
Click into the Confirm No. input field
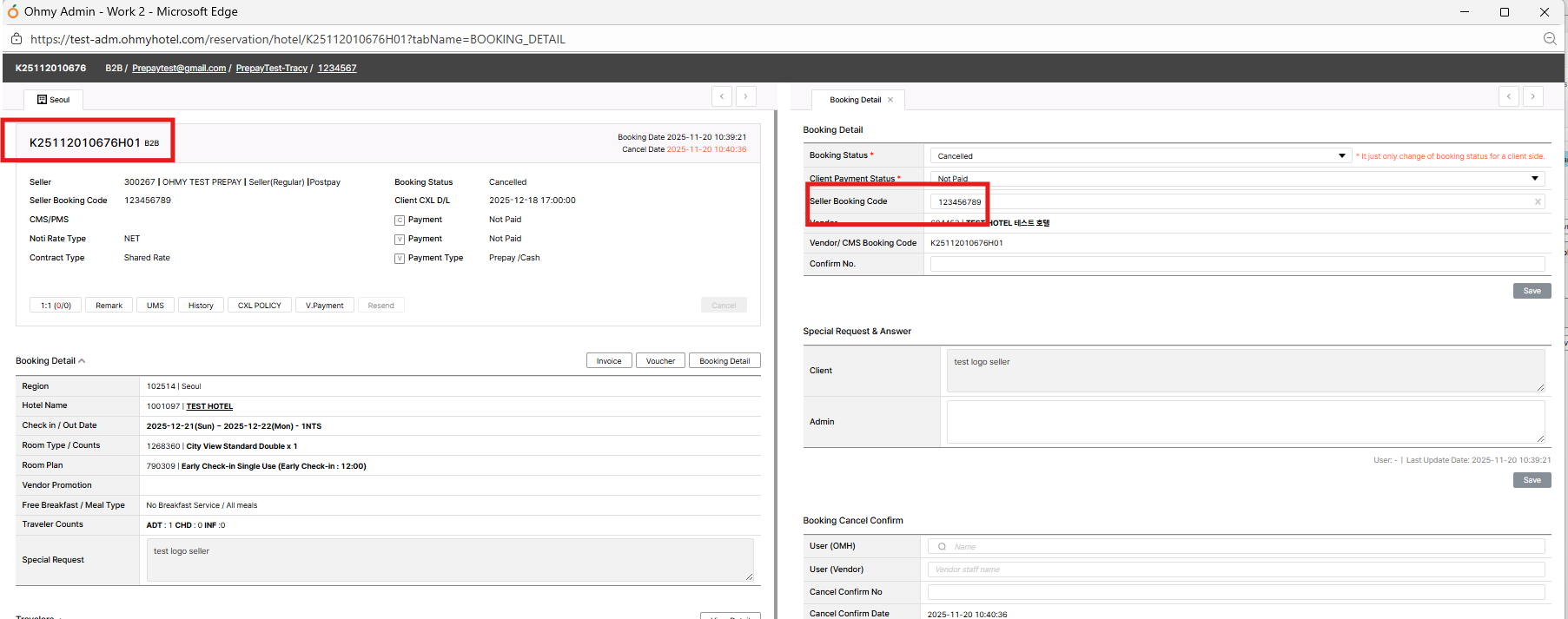[x=1236, y=264]
